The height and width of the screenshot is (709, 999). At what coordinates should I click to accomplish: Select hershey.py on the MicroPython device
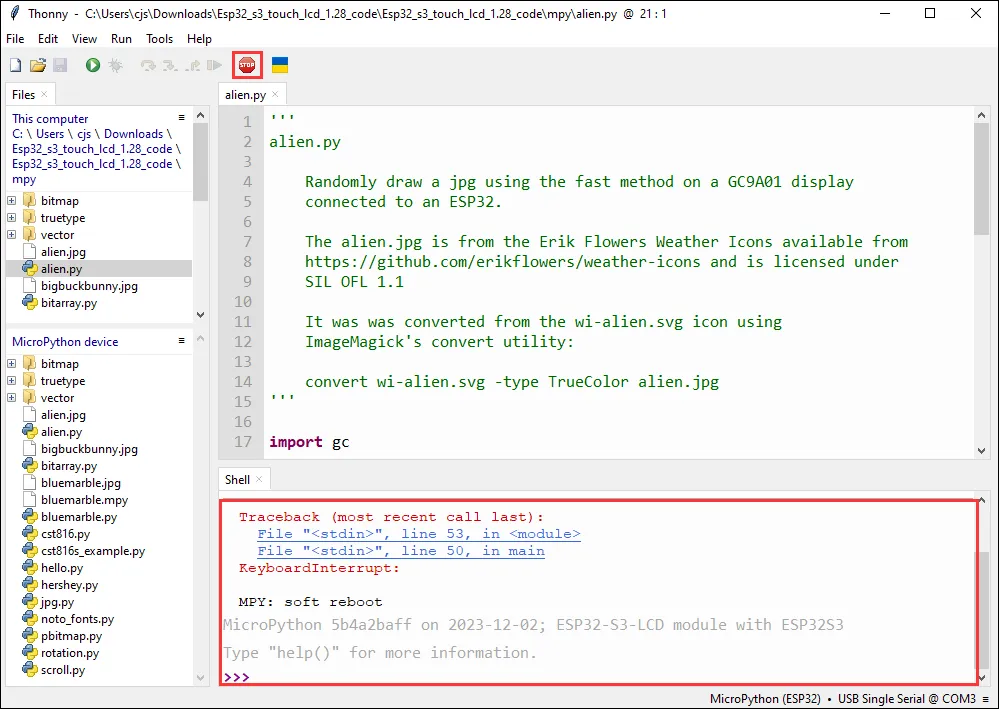(69, 585)
